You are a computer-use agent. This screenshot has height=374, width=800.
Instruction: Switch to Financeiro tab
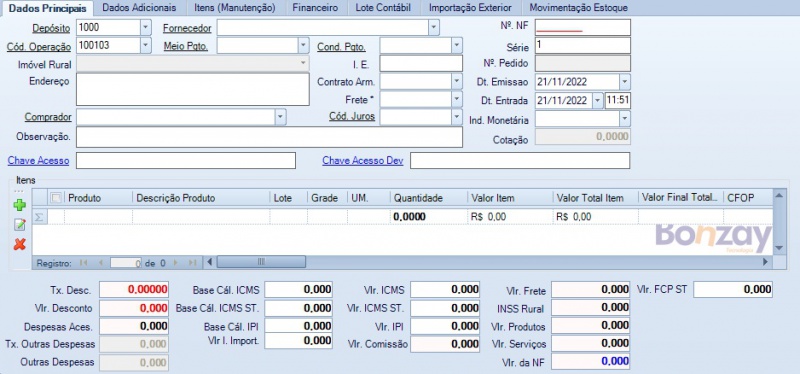coord(315,8)
